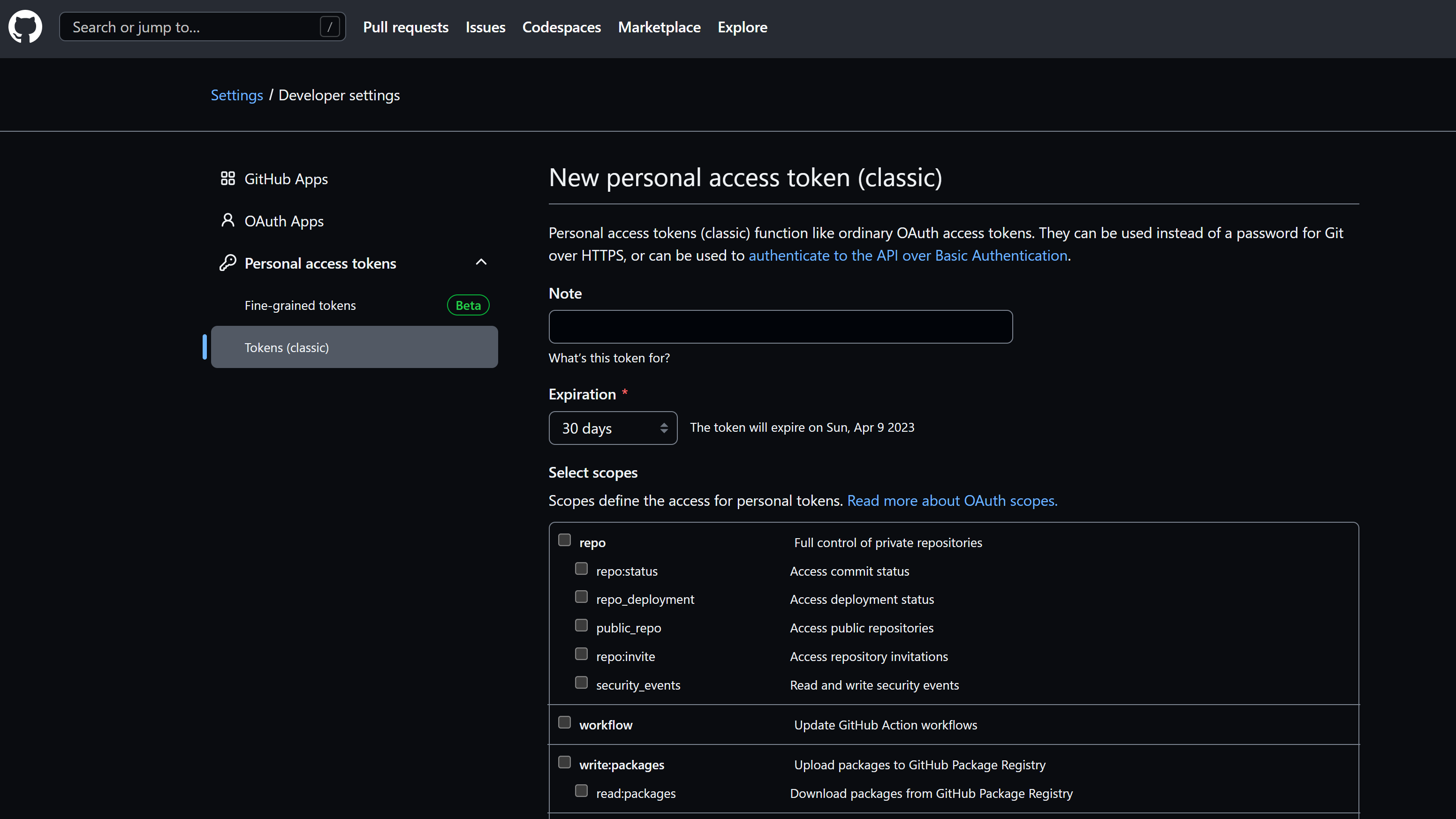Enable the repo:status scope
Screen dimensions: 1456x819
coord(581,568)
